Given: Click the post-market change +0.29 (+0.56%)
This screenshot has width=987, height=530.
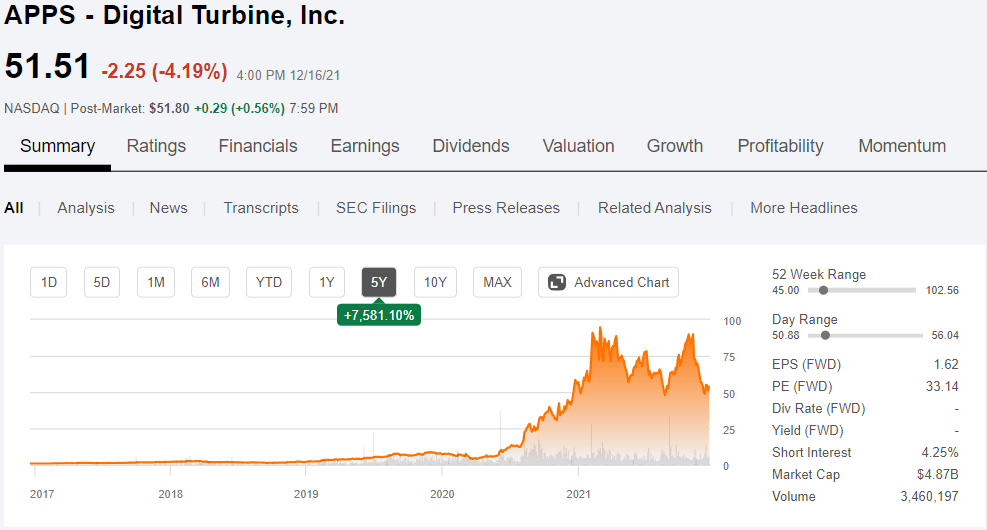Looking at the screenshot, I should point(239,108).
